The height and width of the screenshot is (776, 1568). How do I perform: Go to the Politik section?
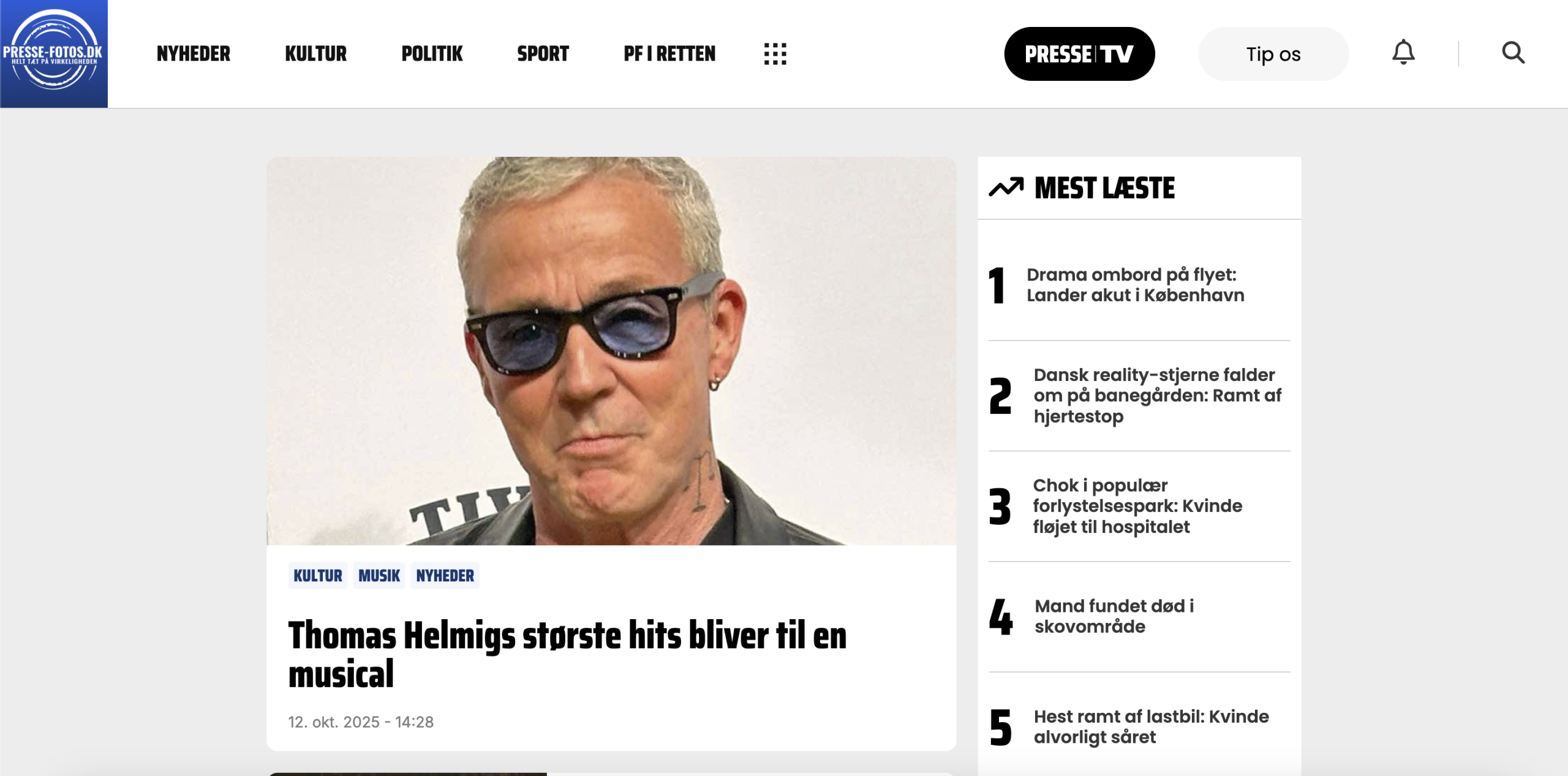(432, 54)
